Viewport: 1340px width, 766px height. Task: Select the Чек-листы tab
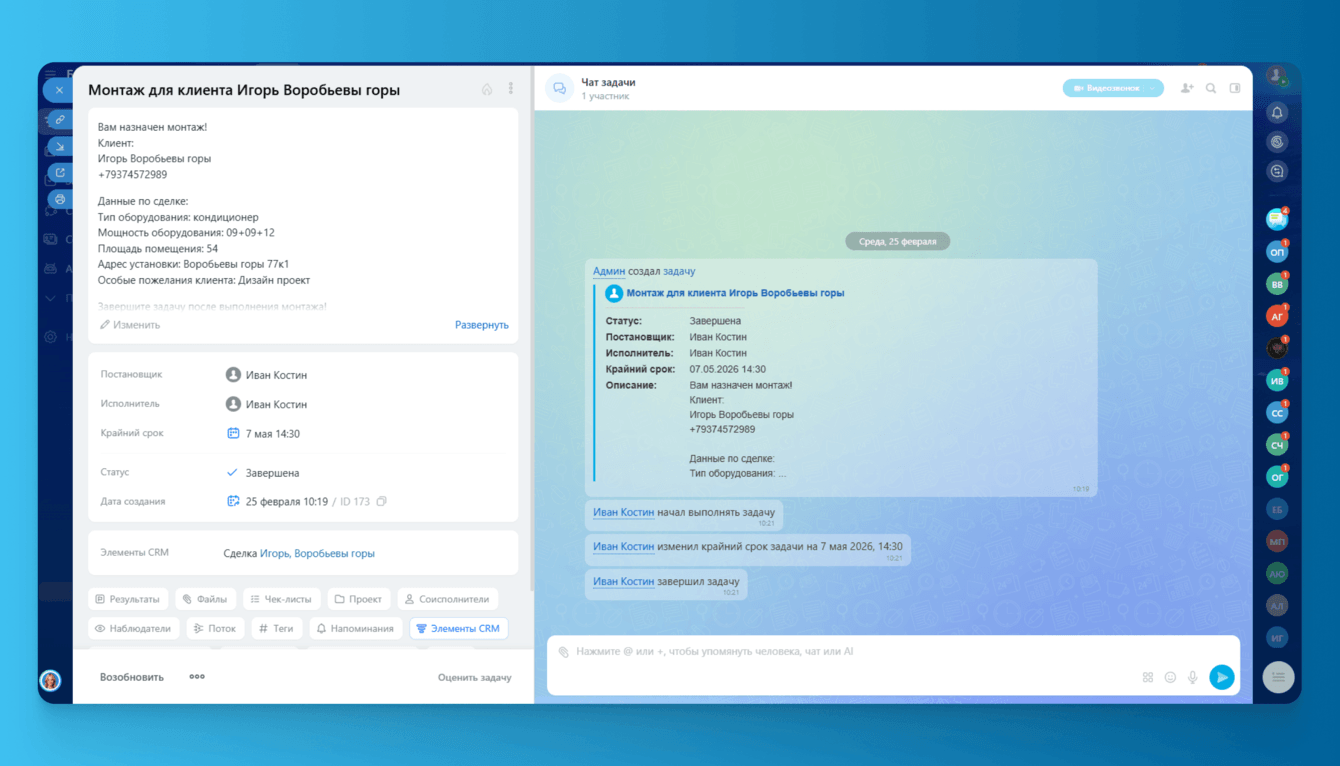point(281,599)
